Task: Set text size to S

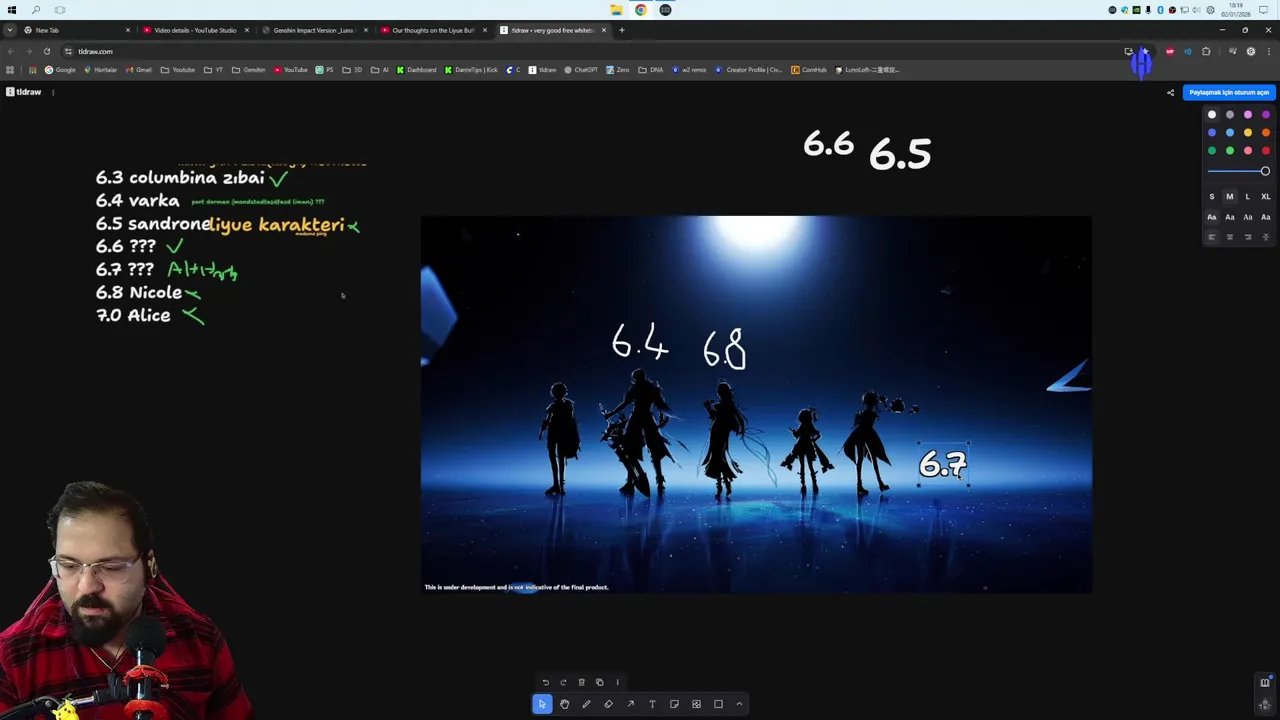Action: pyautogui.click(x=1212, y=197)
